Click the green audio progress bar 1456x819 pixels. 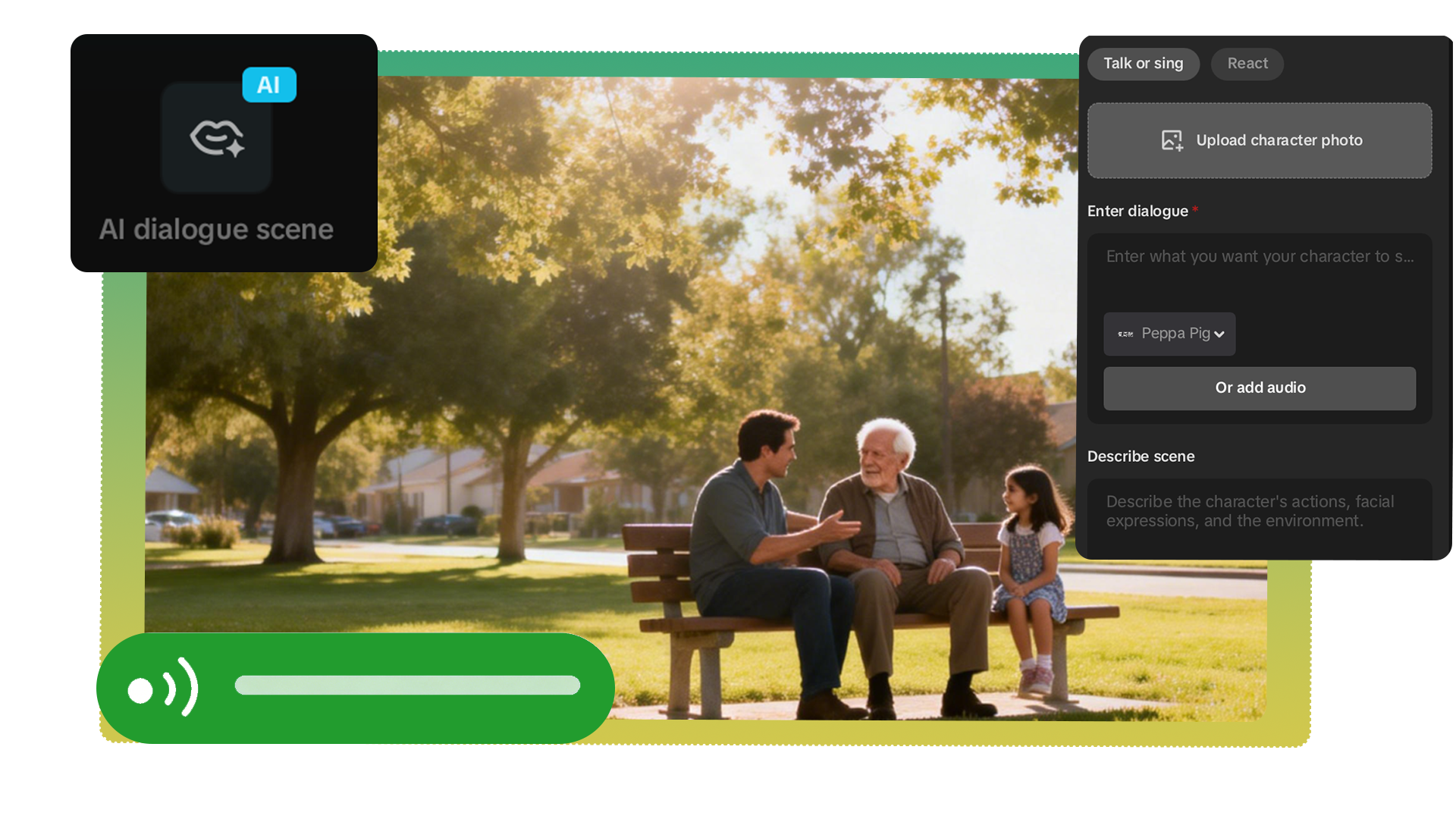click(407, 686)
